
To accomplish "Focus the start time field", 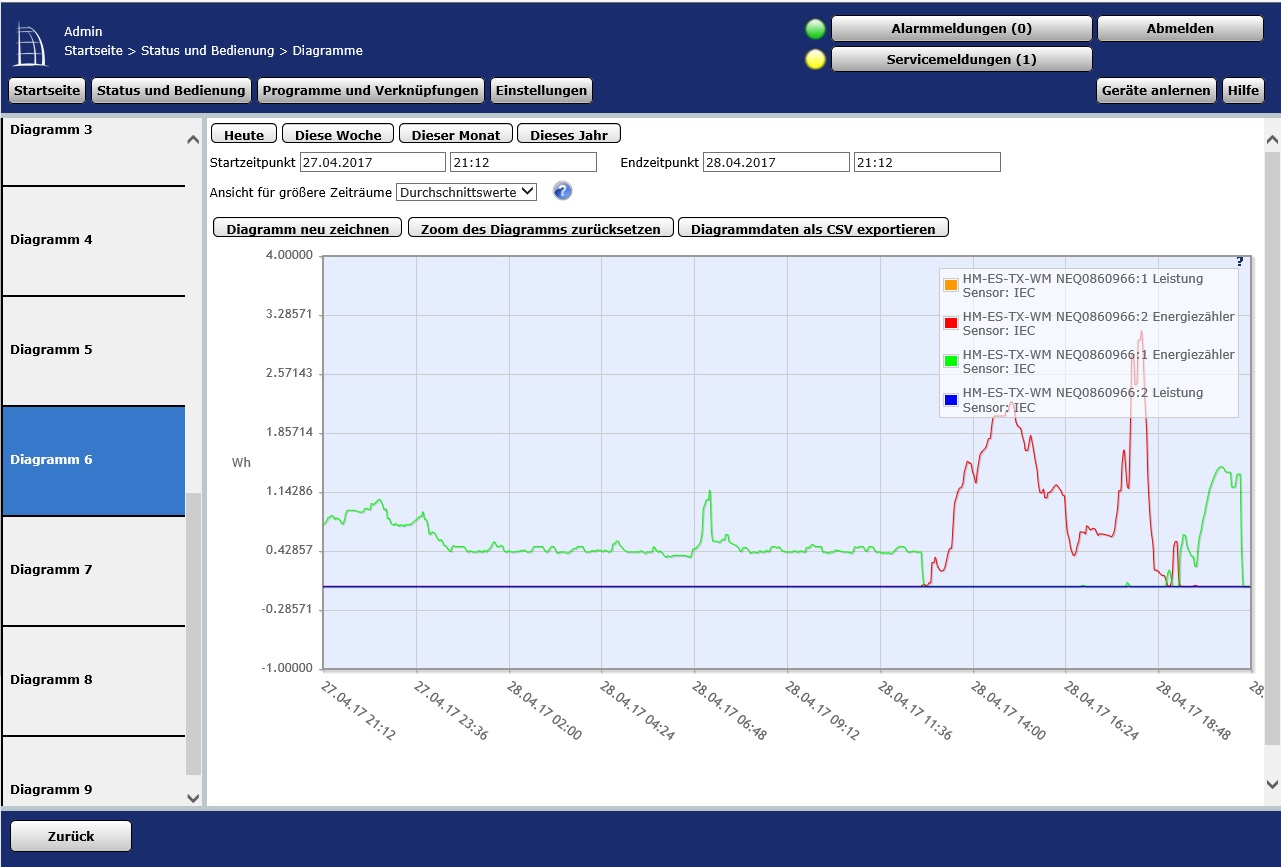I will click(523, 162).
